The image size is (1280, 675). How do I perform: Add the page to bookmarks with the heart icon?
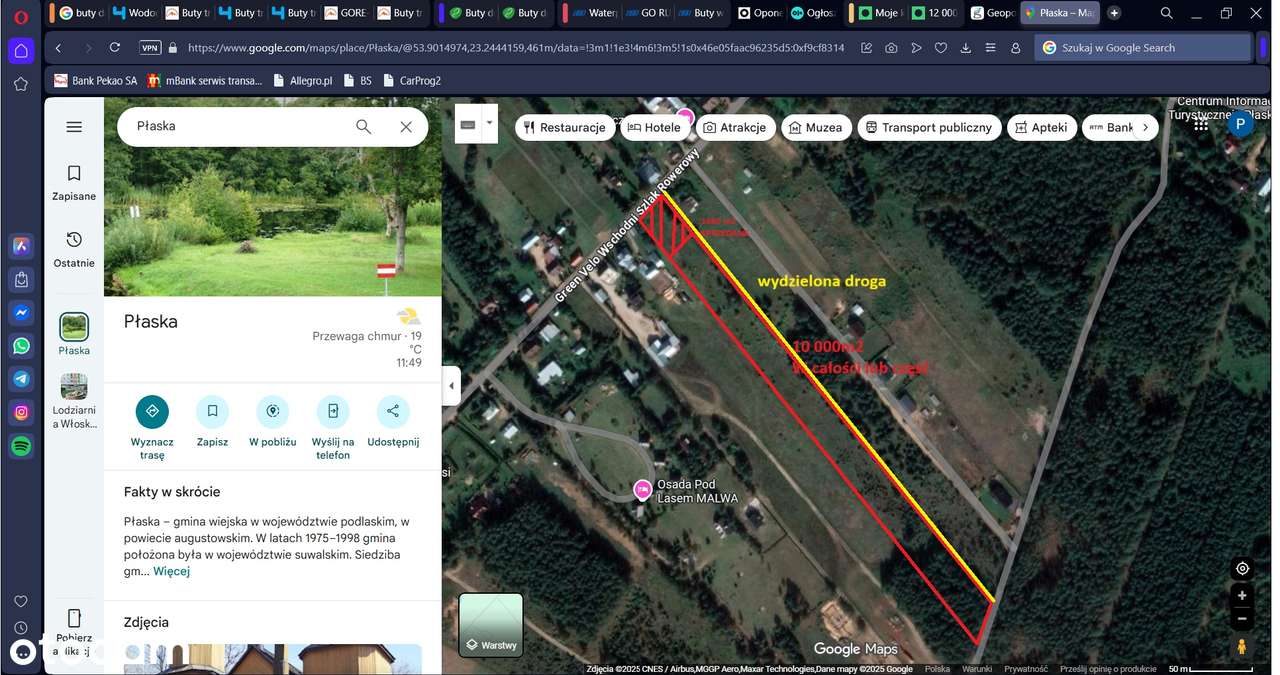[940, 48]
